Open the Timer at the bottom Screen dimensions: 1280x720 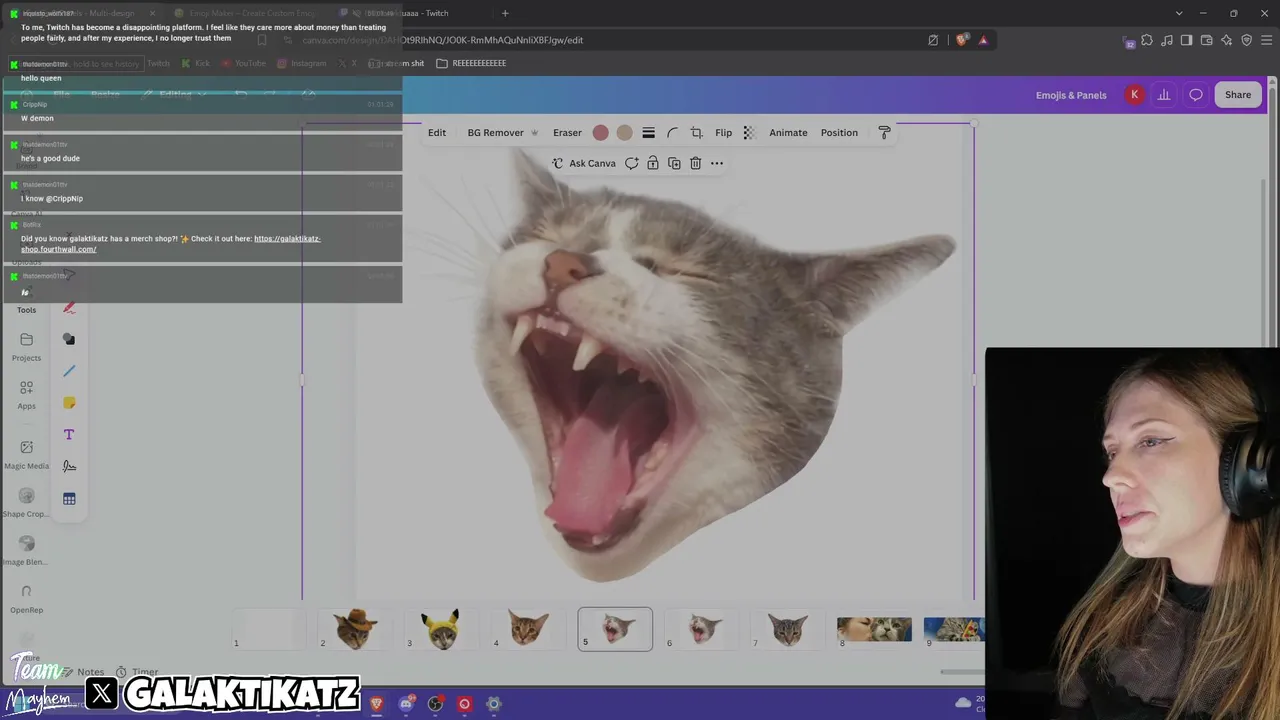point(137,672)
